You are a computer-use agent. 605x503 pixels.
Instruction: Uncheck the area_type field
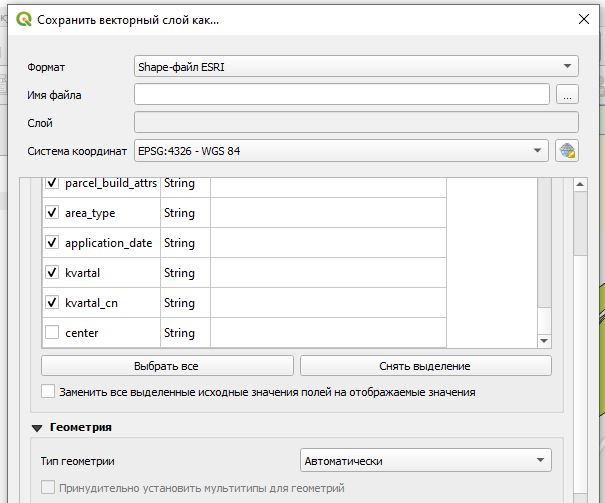pyautogui.click(x=52, y=213)
